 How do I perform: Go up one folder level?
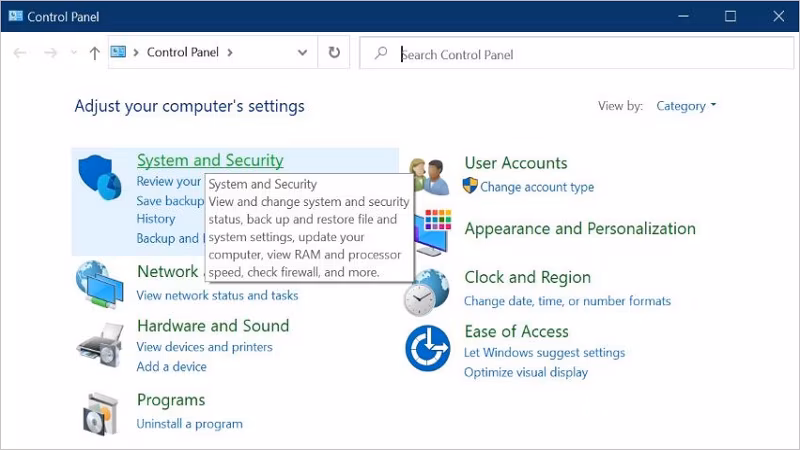tap(94, 53)
